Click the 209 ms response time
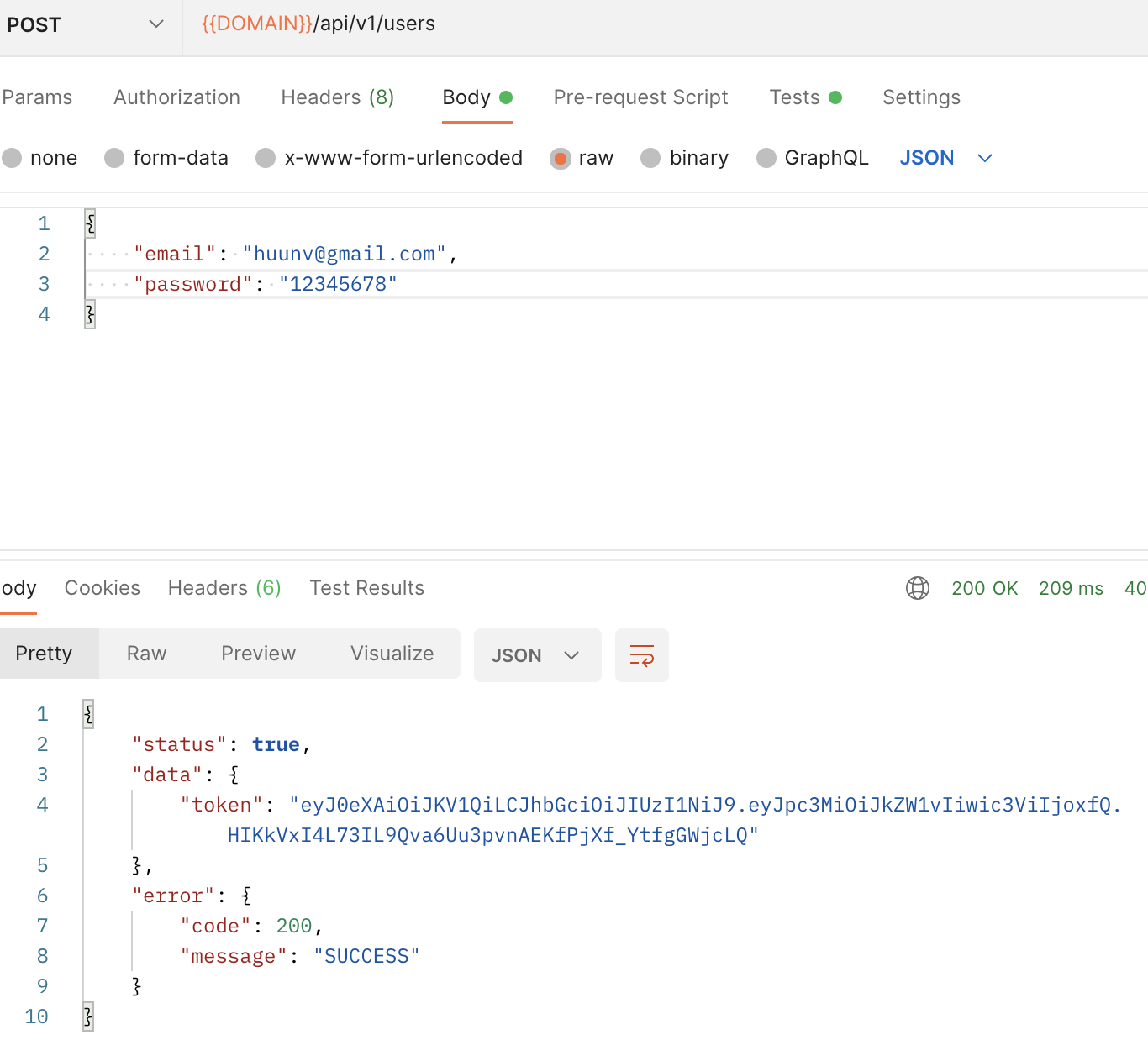The image size is (1148, 1040). [x=1071, y=588]
